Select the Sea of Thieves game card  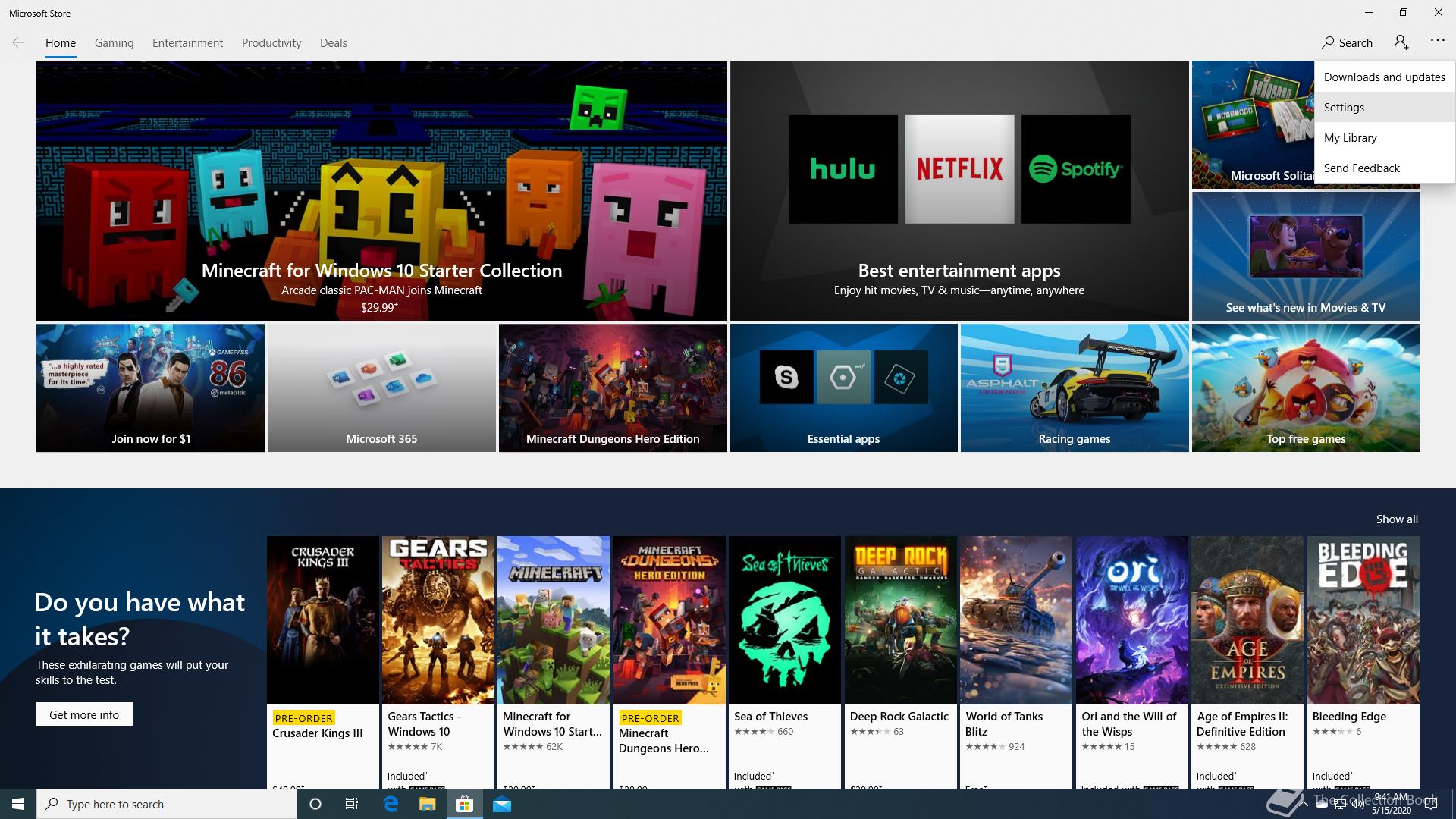click(x=785, y=662)
